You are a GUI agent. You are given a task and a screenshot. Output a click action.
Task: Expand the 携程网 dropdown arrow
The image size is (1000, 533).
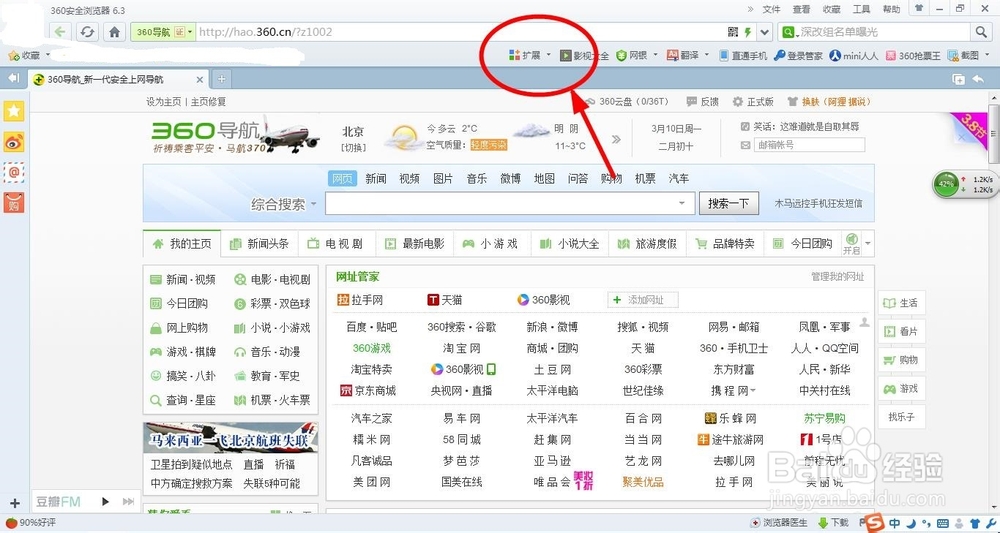click(753, 390)
